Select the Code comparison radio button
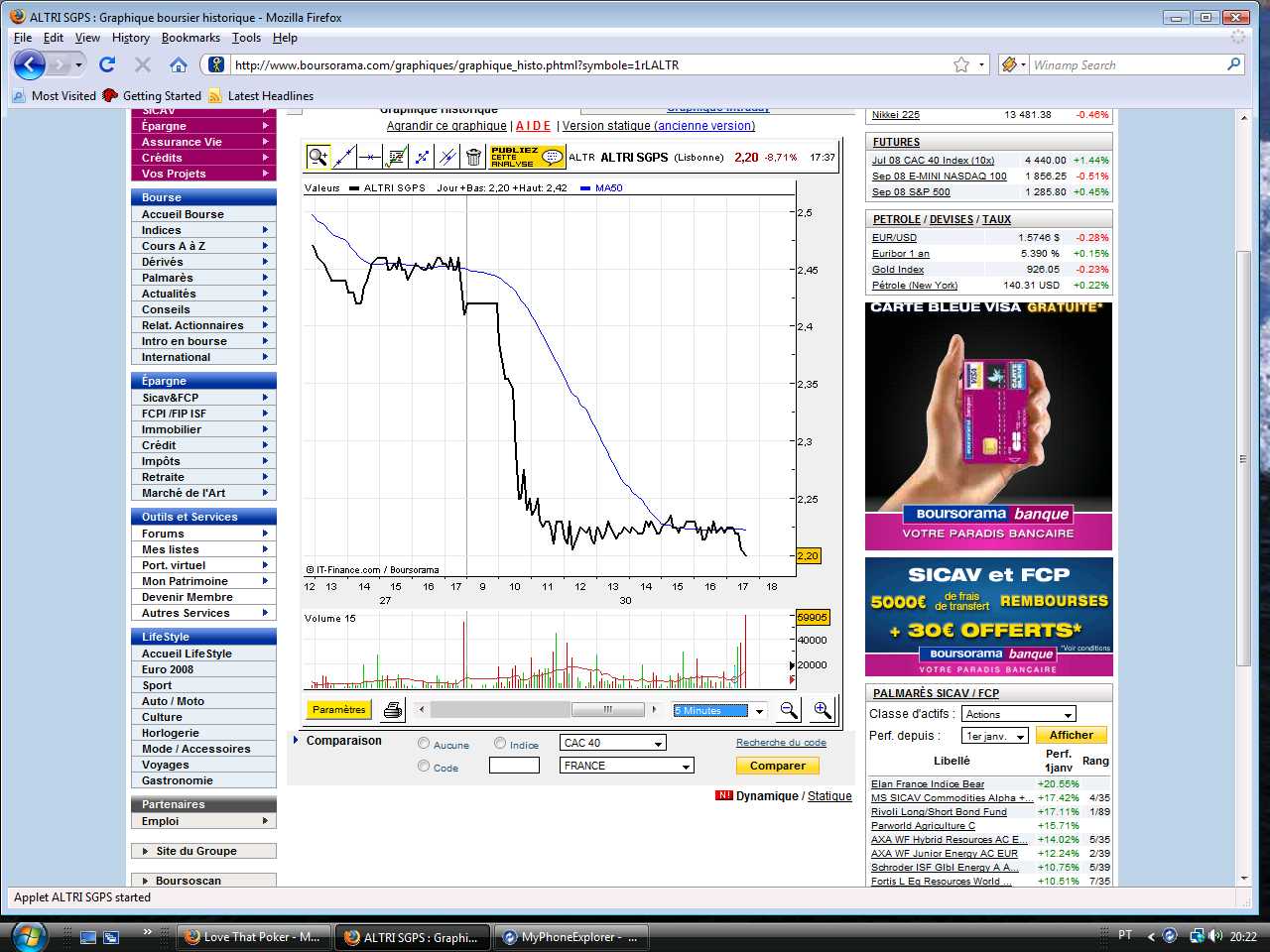Viewport: 1270px width, 952px height. coord(424,767)
